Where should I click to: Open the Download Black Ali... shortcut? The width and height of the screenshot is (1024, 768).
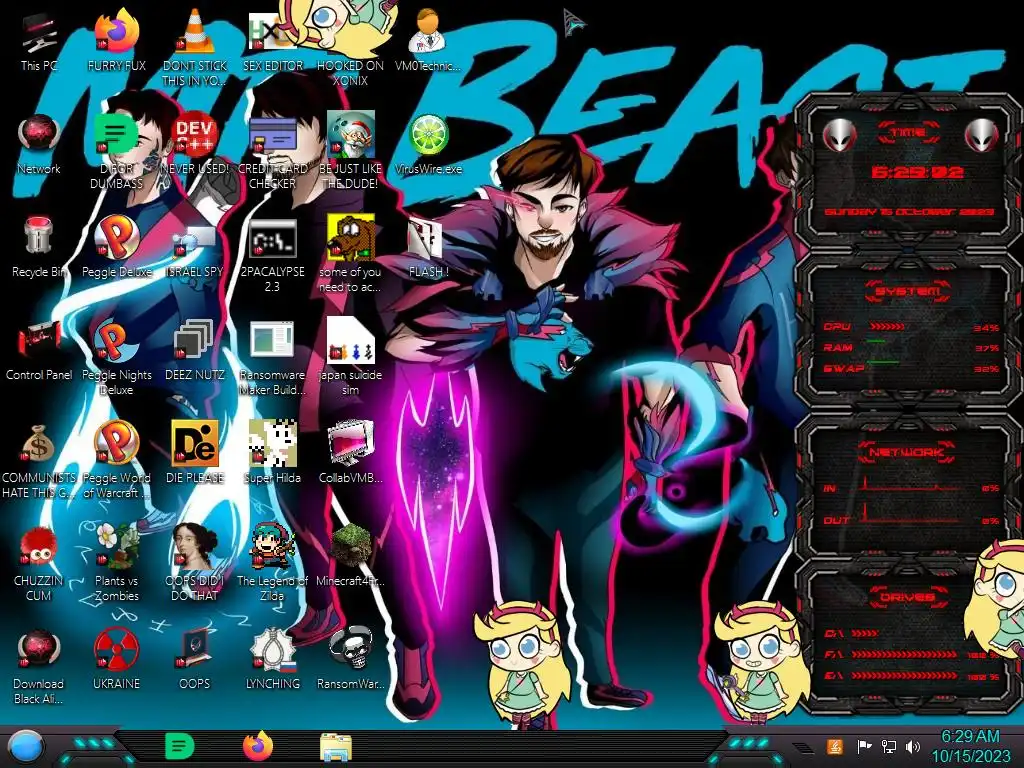pos(39,666)
